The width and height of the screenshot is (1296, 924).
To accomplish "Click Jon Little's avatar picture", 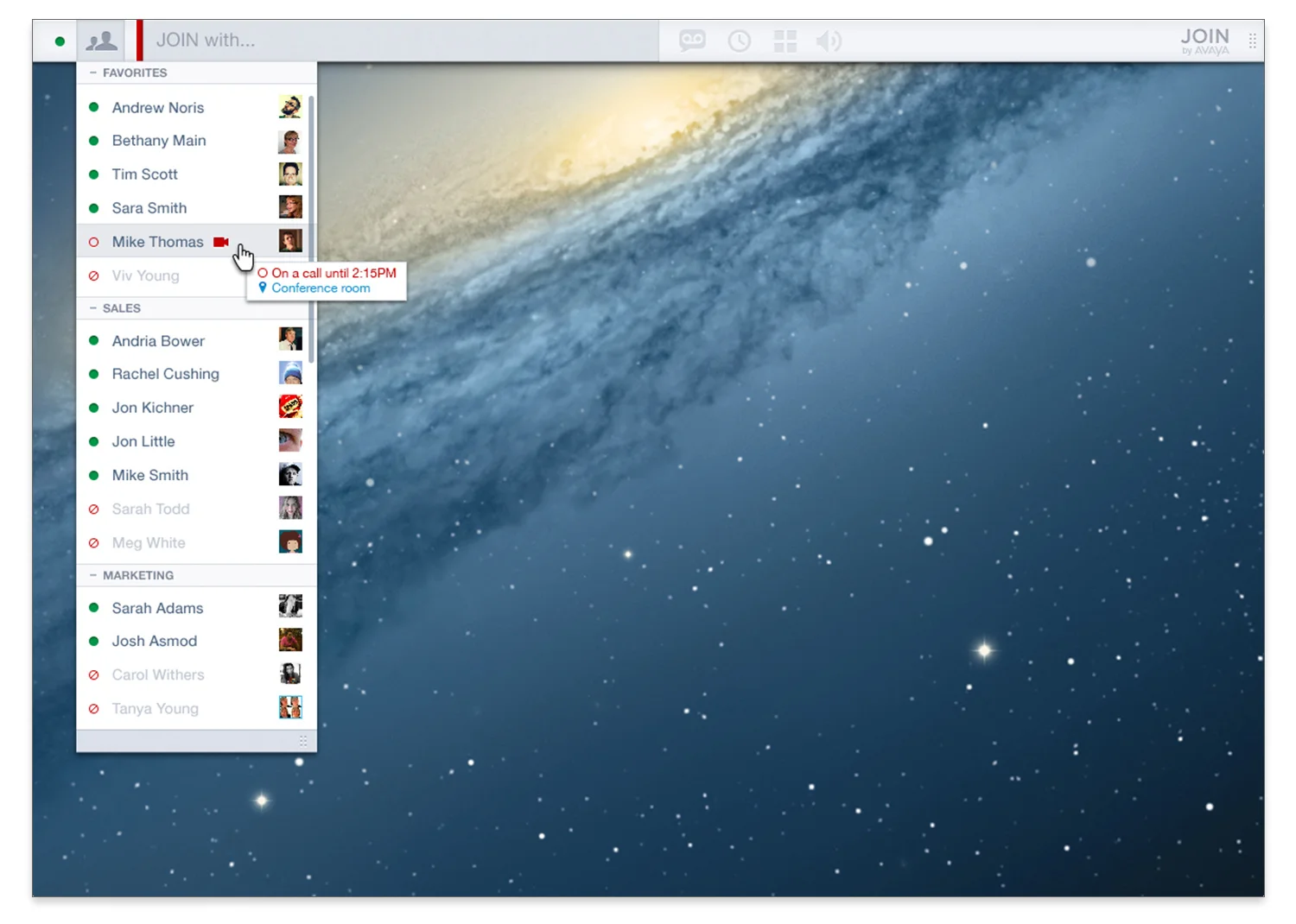I will point(290,440).
